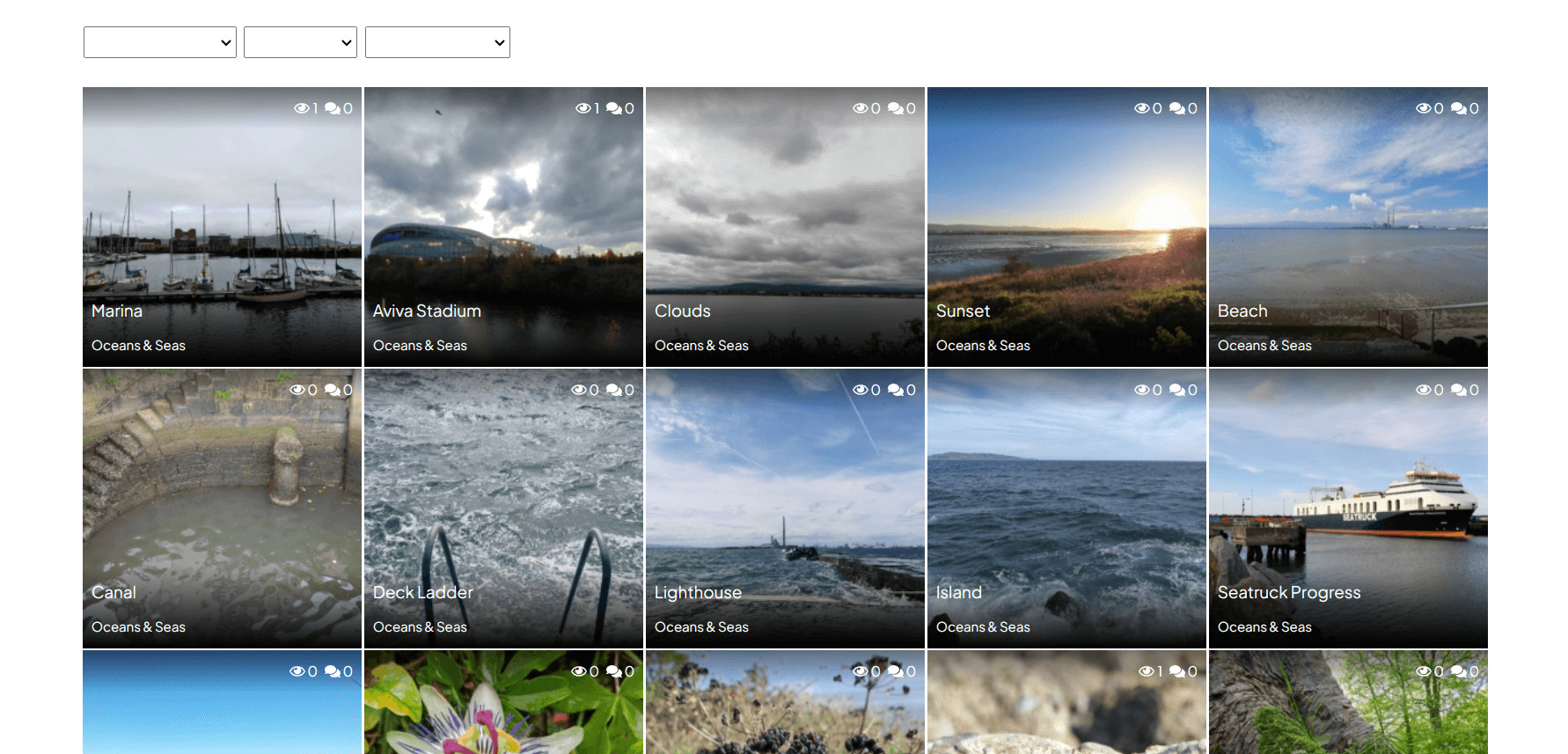Click the views eye icon on Clouds
This screenshot has width=1568, height=754.
[x=860, y=108]
